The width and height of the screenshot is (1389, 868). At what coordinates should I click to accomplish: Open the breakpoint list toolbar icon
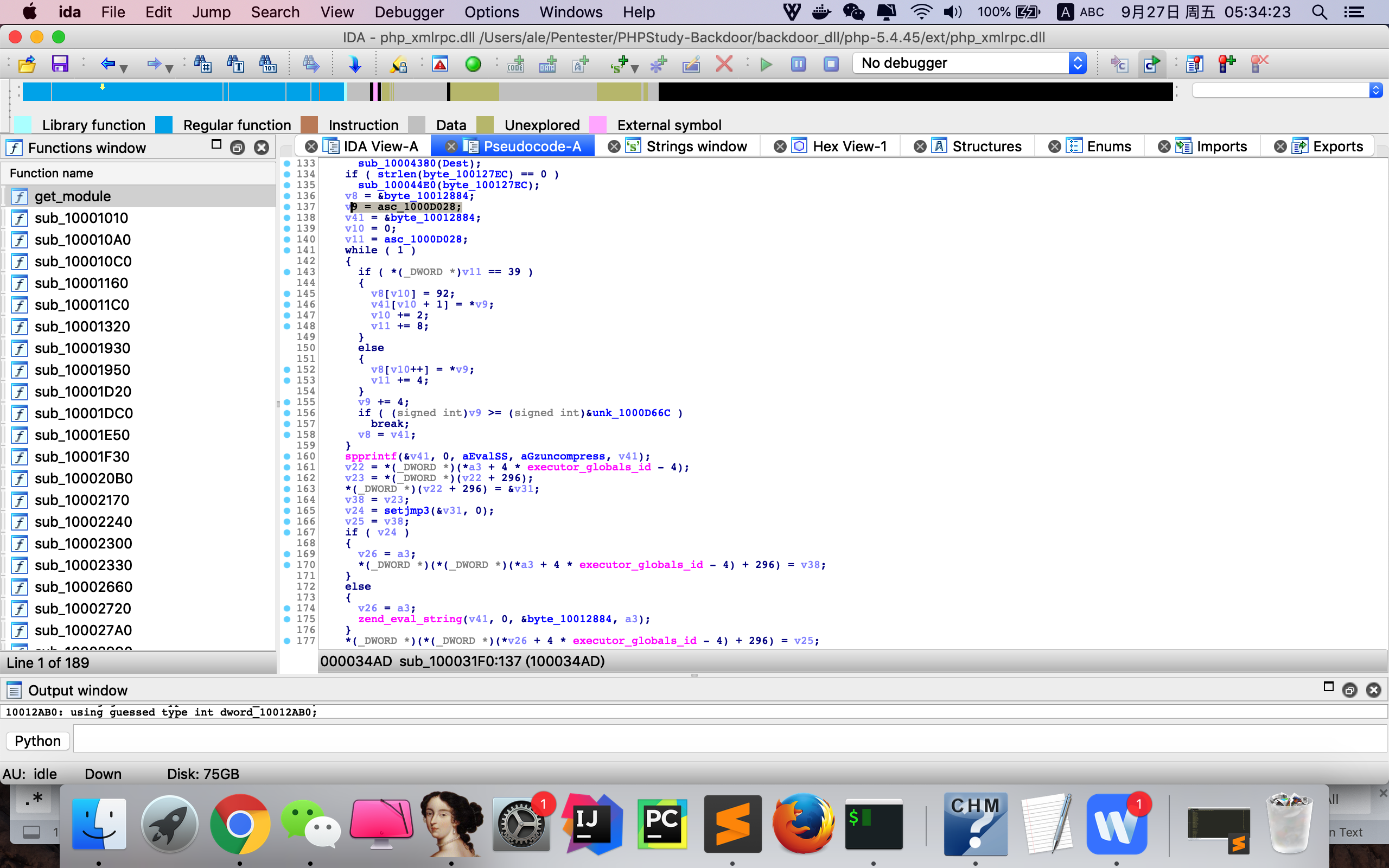1194,63
